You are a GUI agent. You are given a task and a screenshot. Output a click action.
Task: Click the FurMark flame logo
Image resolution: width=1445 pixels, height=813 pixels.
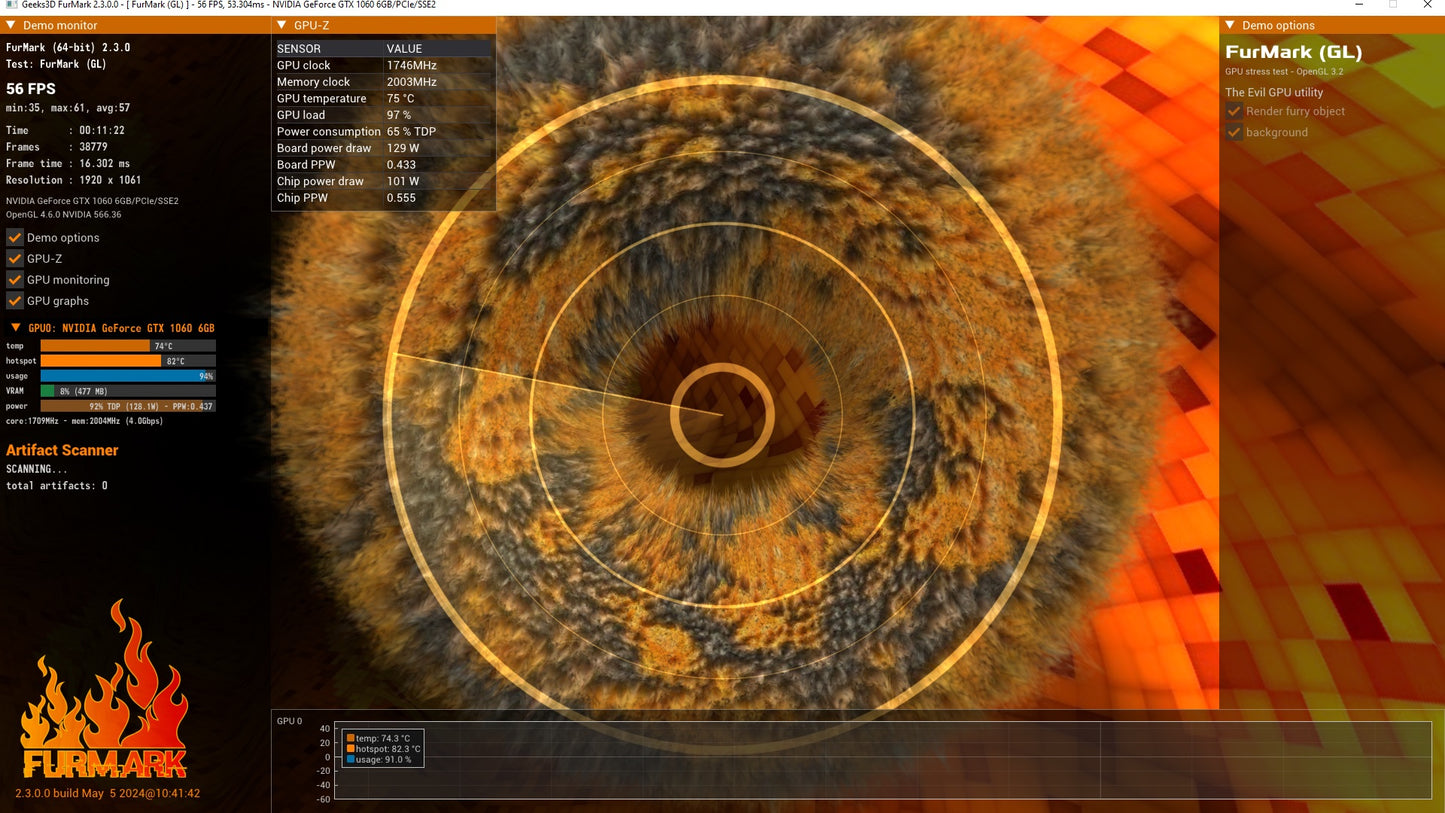pyautogui.click(x=104, y=690)
